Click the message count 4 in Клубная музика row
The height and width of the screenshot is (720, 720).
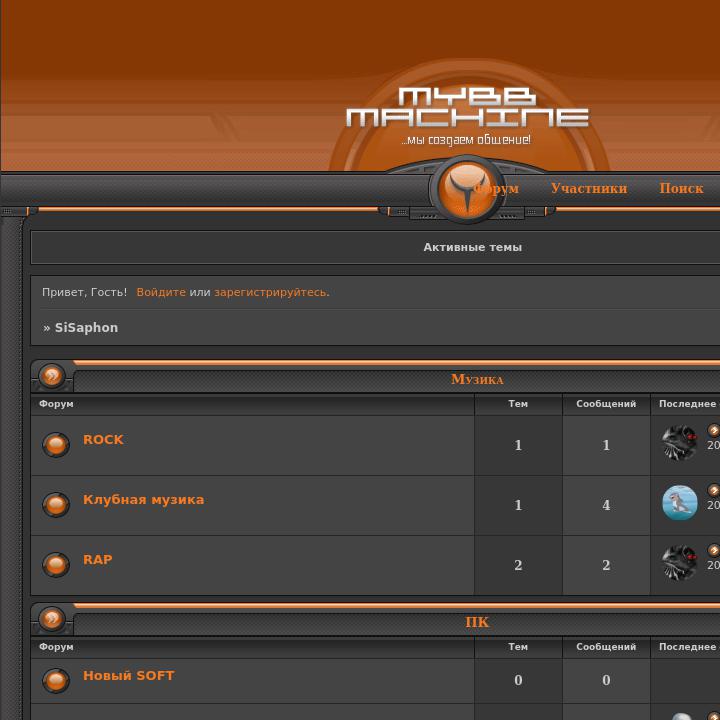click(606, 505)
